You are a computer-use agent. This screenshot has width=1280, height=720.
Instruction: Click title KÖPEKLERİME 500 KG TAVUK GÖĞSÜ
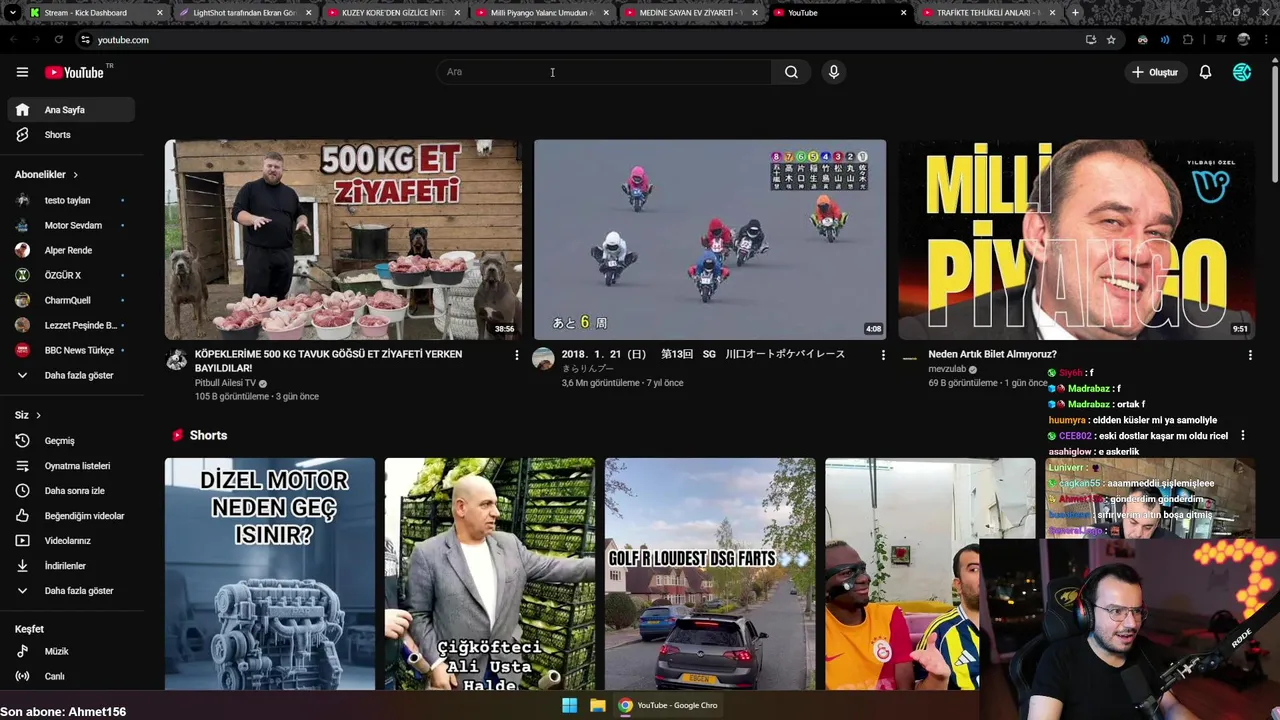[328, 361]
